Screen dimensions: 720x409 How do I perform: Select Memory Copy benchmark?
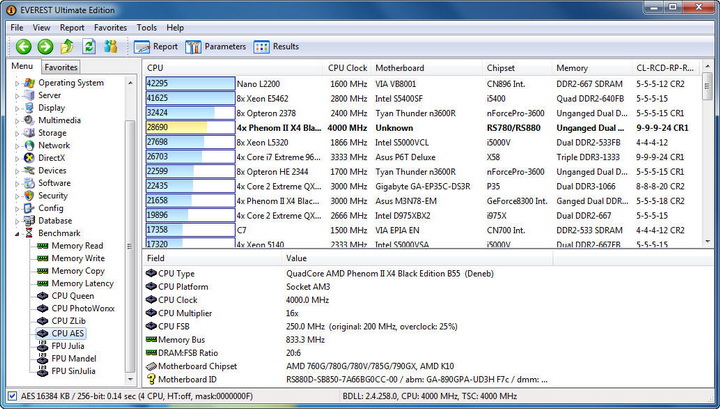78,271
